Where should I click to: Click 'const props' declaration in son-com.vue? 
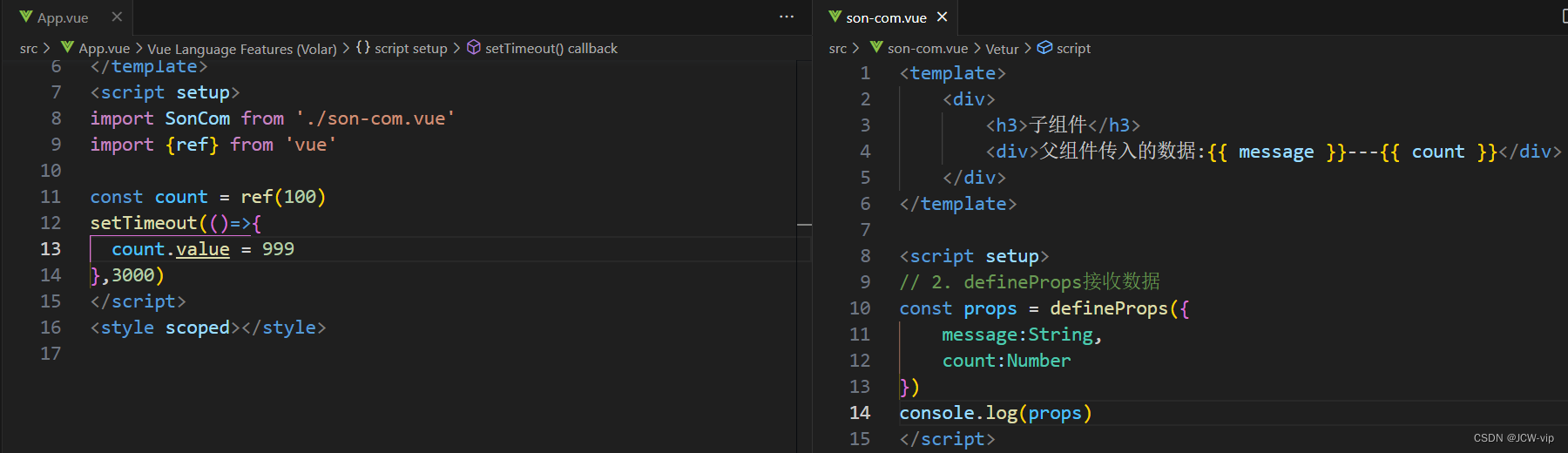coord(958,308)
